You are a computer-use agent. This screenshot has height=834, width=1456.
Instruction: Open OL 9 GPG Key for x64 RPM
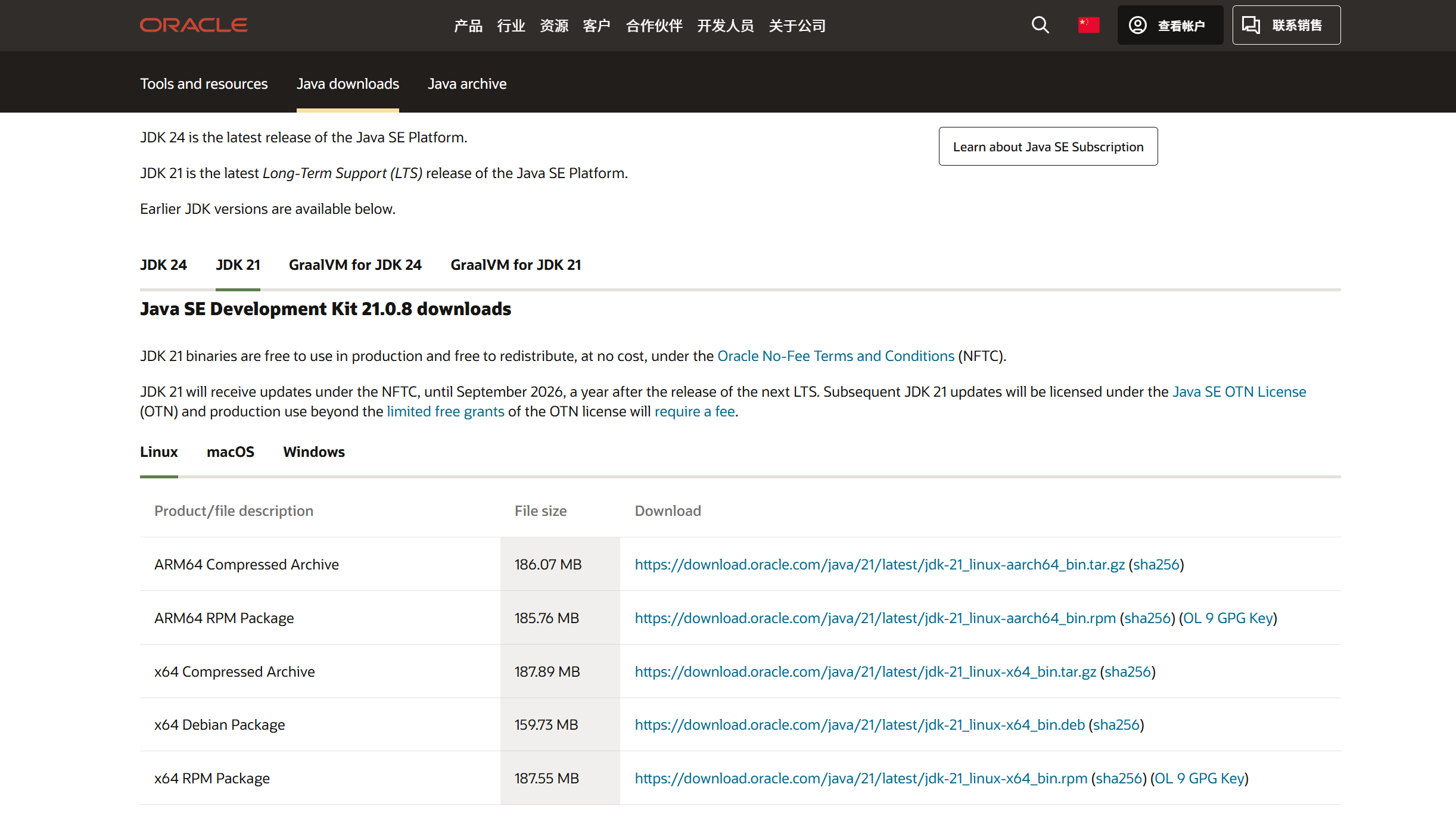tap(1199, 779)
